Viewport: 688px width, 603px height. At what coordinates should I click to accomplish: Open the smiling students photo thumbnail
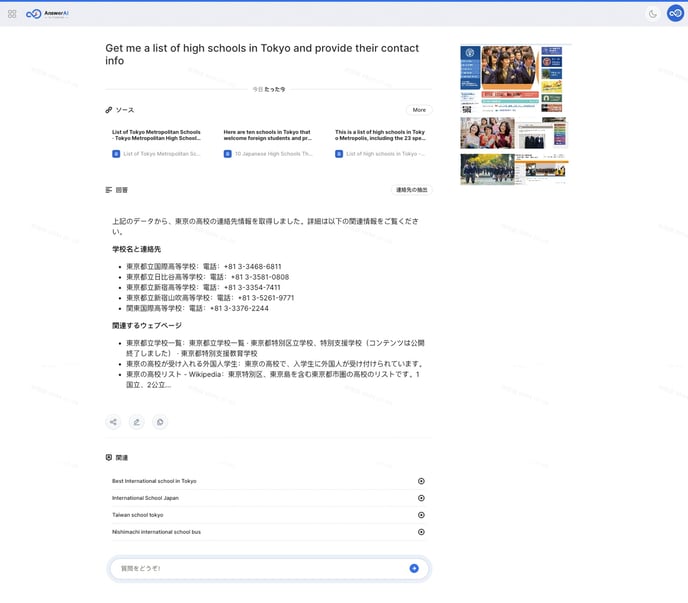point(487,133)
